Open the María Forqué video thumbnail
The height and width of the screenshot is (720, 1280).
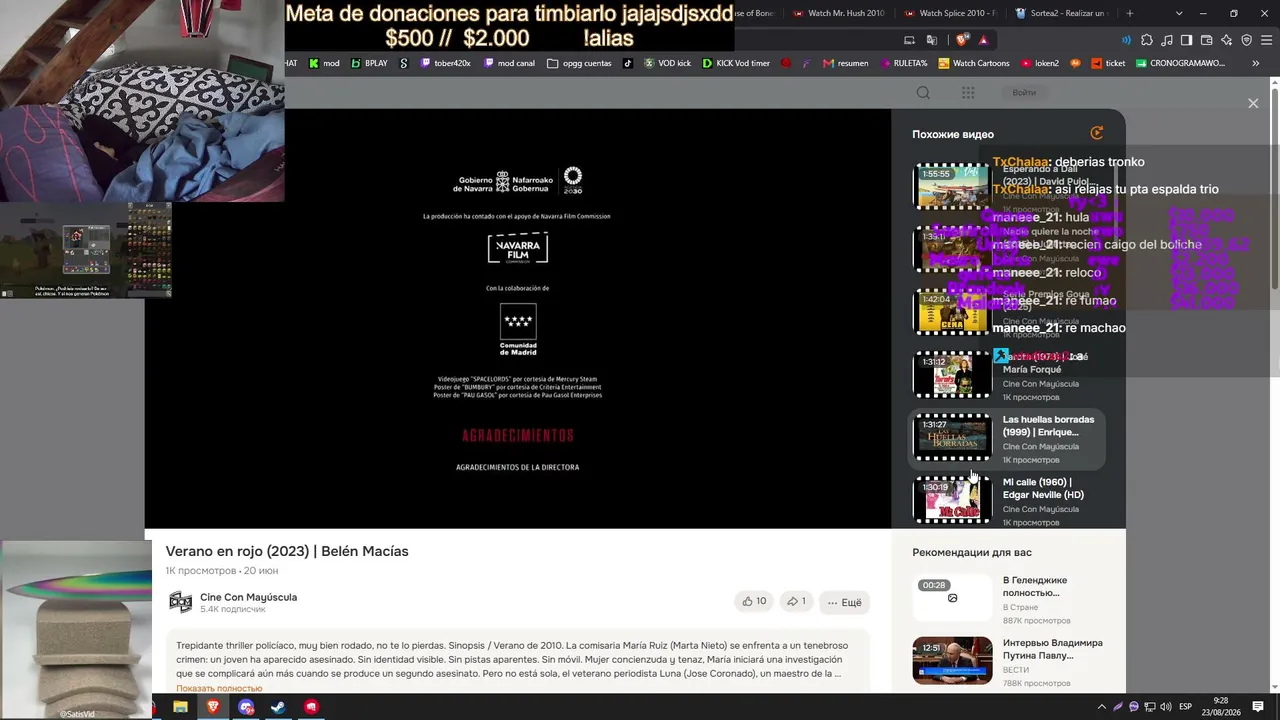click(952, 374)
